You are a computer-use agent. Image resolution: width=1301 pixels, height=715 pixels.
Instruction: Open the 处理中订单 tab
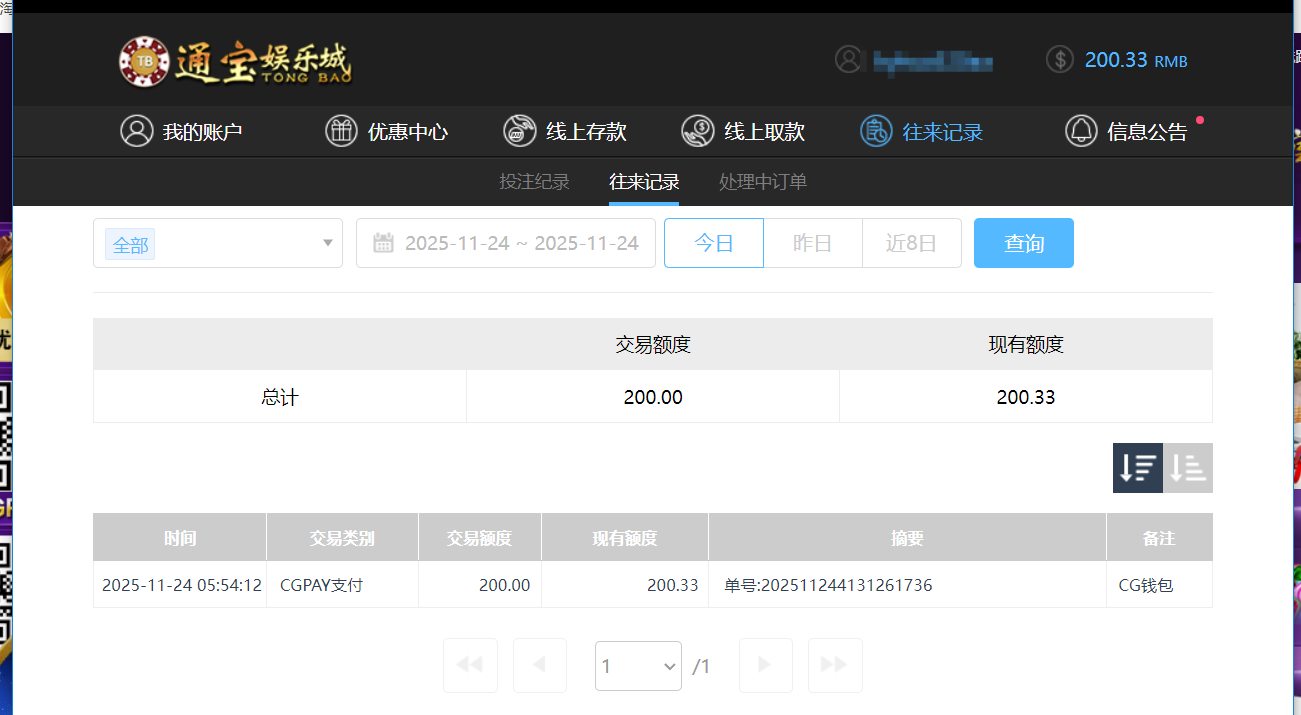(762, 181)
